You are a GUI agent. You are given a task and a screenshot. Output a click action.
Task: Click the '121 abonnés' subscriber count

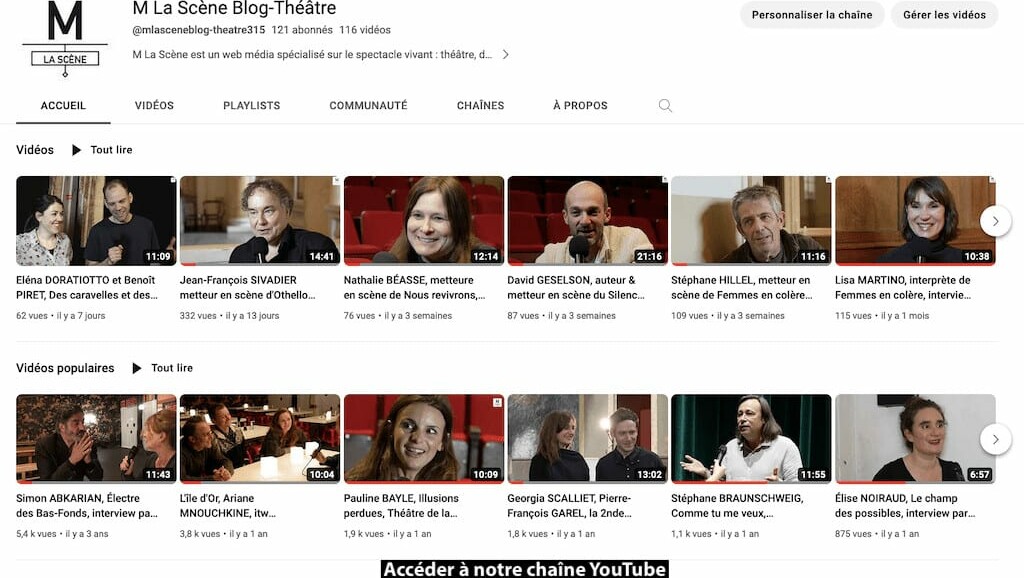(x=302, y=30)
